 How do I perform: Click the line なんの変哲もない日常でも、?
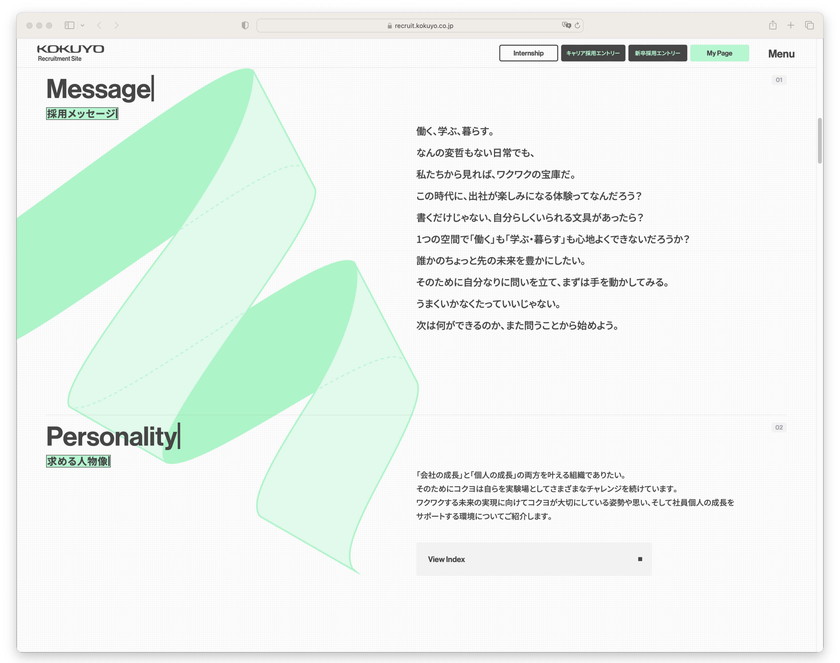pyautogui.click(x=475, y=153)
